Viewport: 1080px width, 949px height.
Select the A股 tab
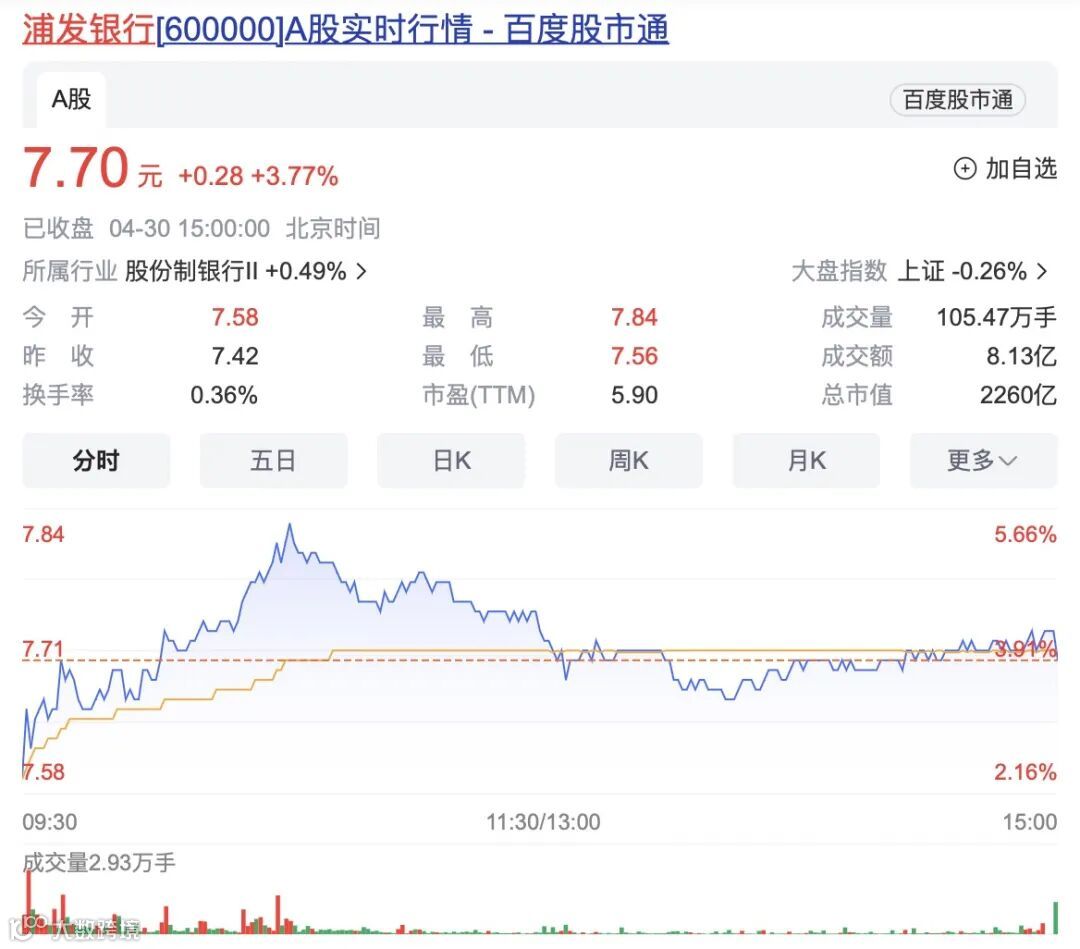pyautogui.click(x=71, y=100)
